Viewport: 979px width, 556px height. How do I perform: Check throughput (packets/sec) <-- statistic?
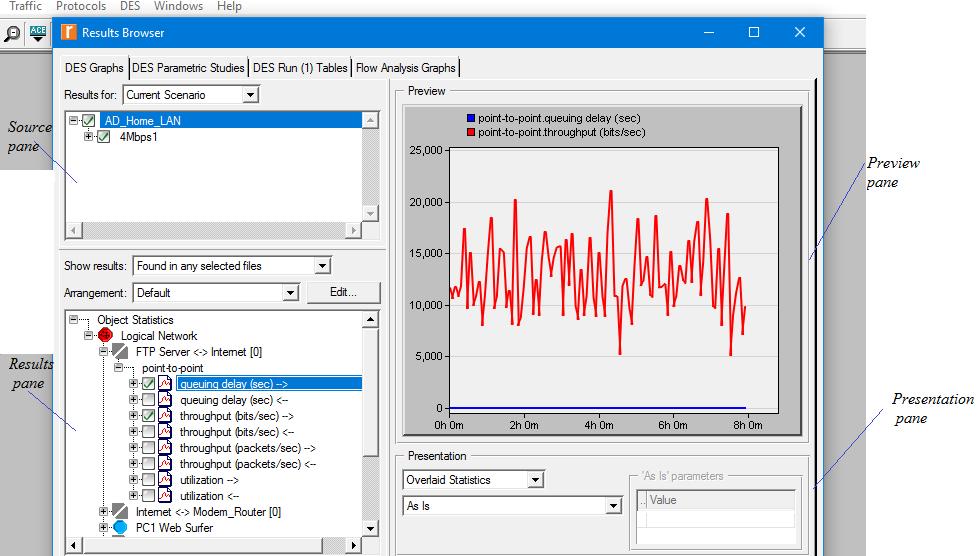click(149, 464)
